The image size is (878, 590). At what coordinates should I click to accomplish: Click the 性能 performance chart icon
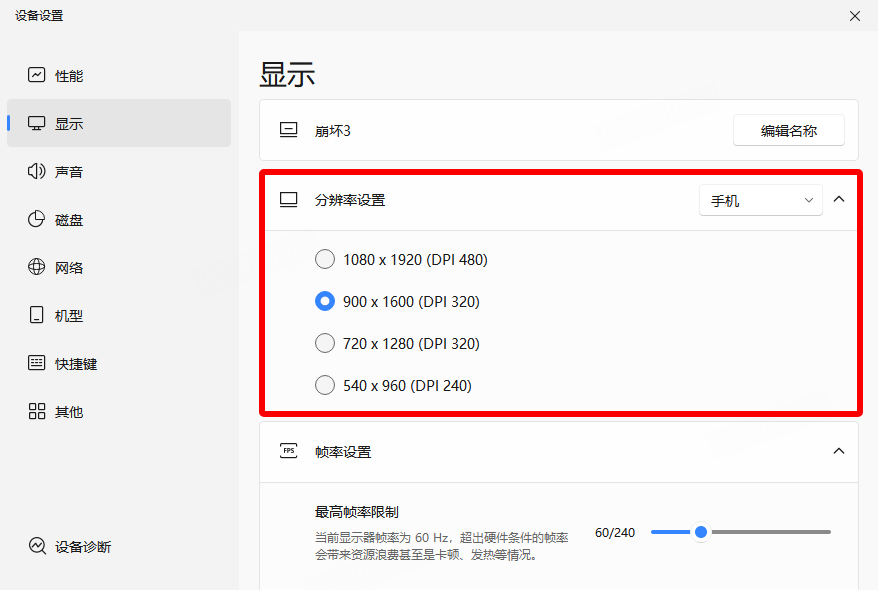pyautogui.click(x=37, y=75)
